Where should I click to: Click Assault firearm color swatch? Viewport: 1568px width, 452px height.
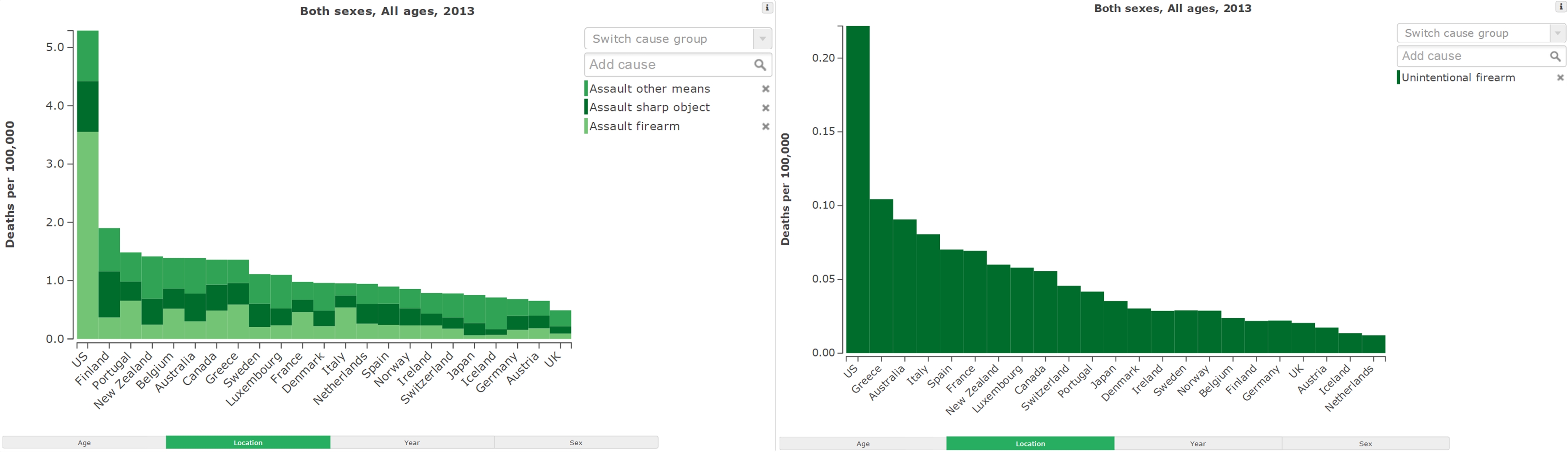586,126
